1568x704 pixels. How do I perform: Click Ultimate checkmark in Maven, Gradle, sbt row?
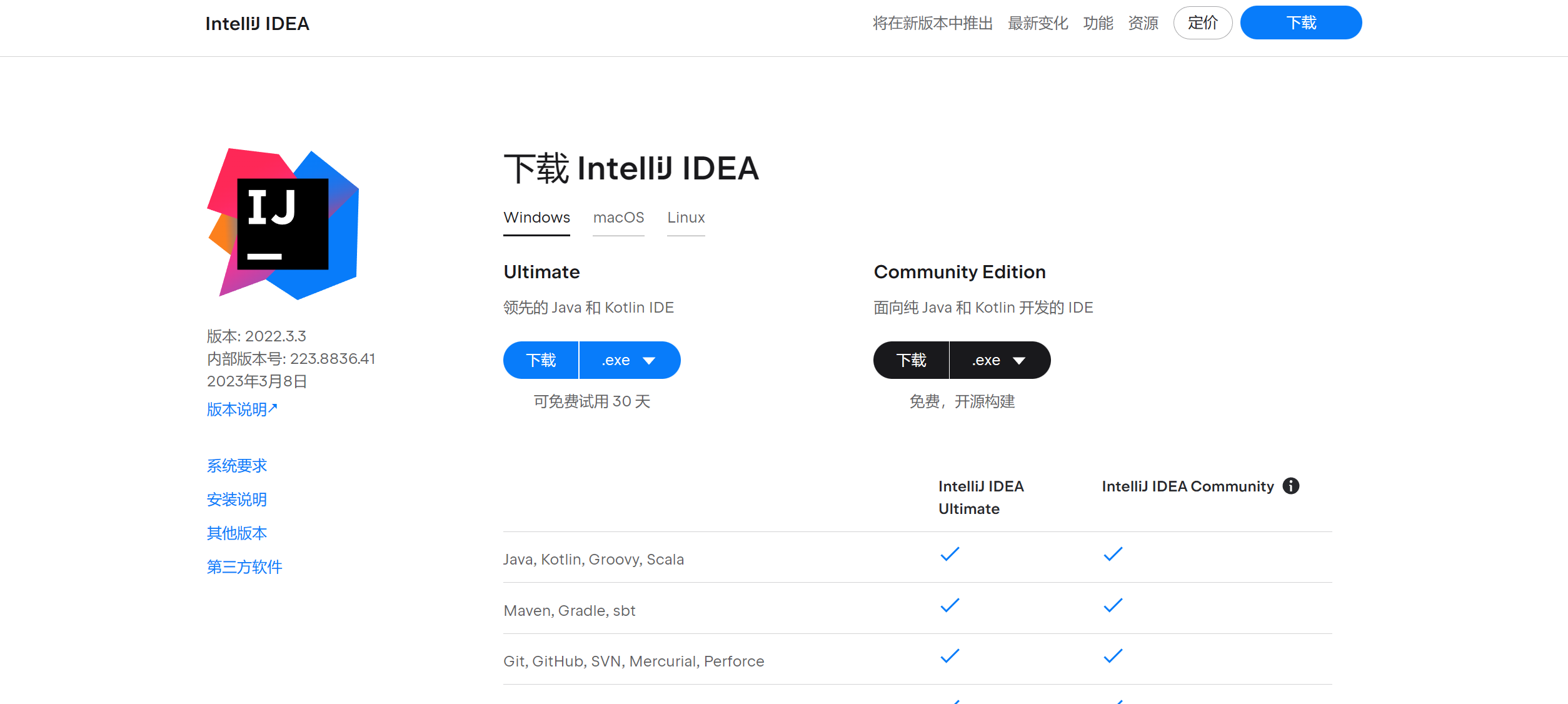click(x=950, y=605)
